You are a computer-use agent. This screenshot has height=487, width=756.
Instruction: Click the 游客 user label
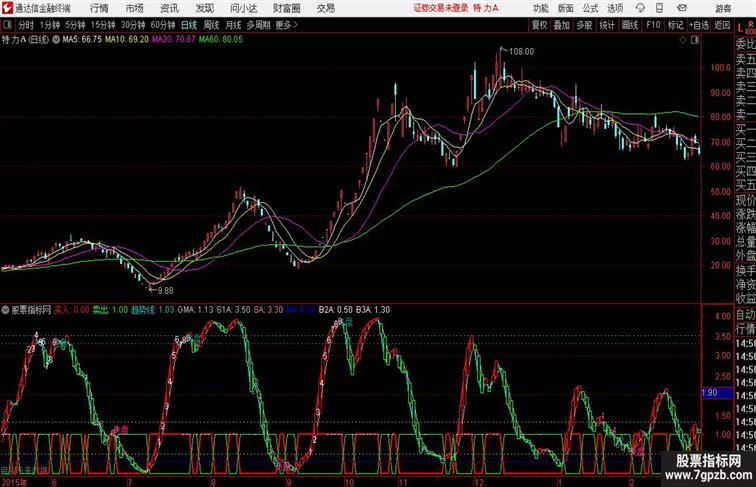723,8
